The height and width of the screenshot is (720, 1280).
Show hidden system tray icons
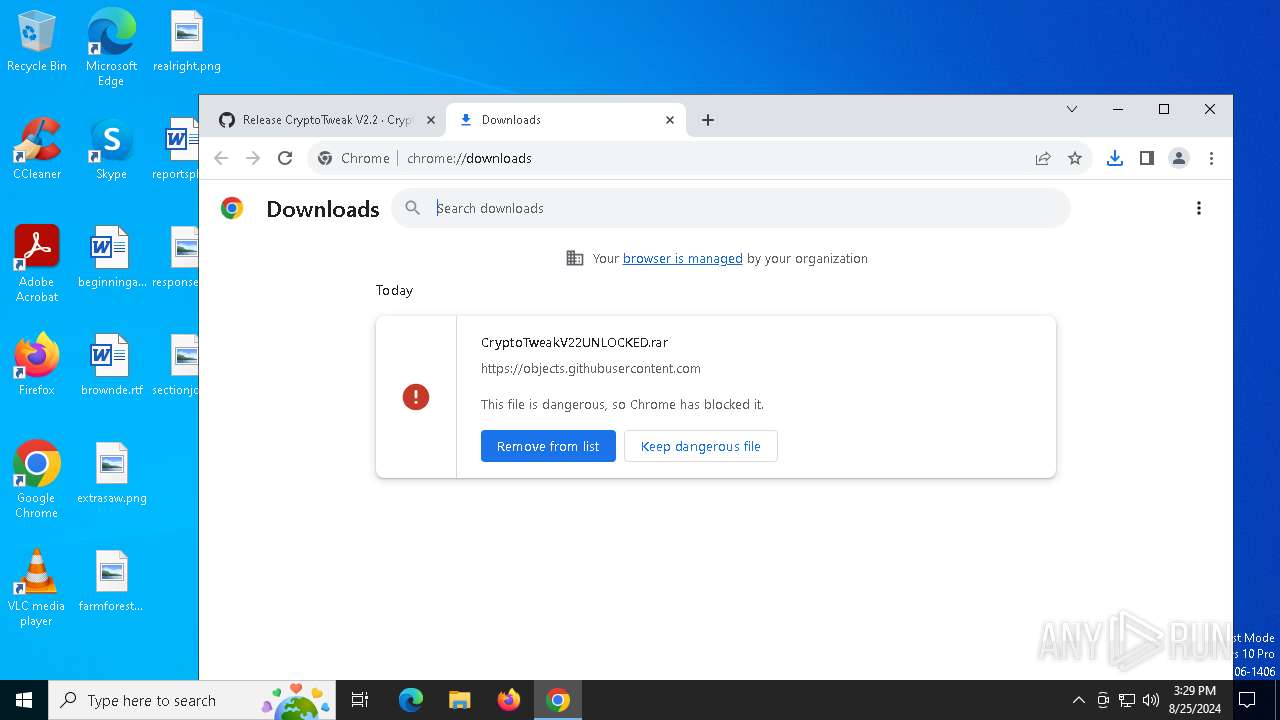point(1078,700)
